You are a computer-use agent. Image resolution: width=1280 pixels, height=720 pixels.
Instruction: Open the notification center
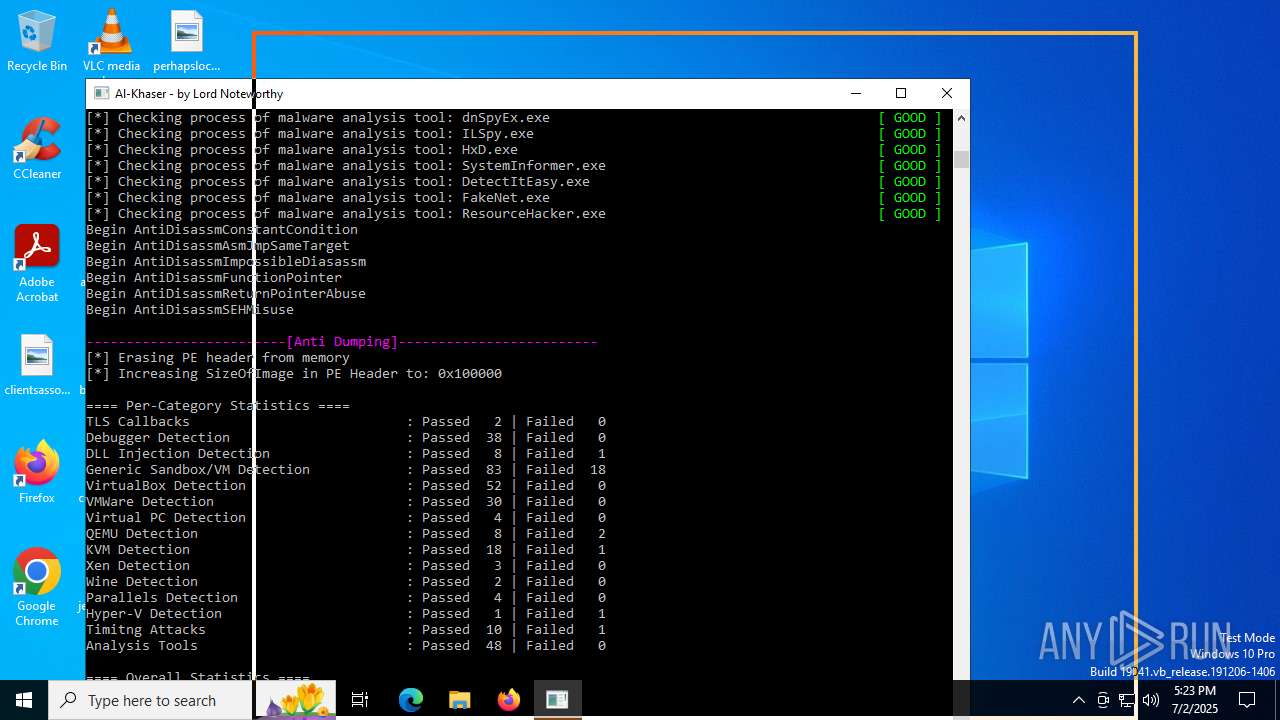point(1247,700)
